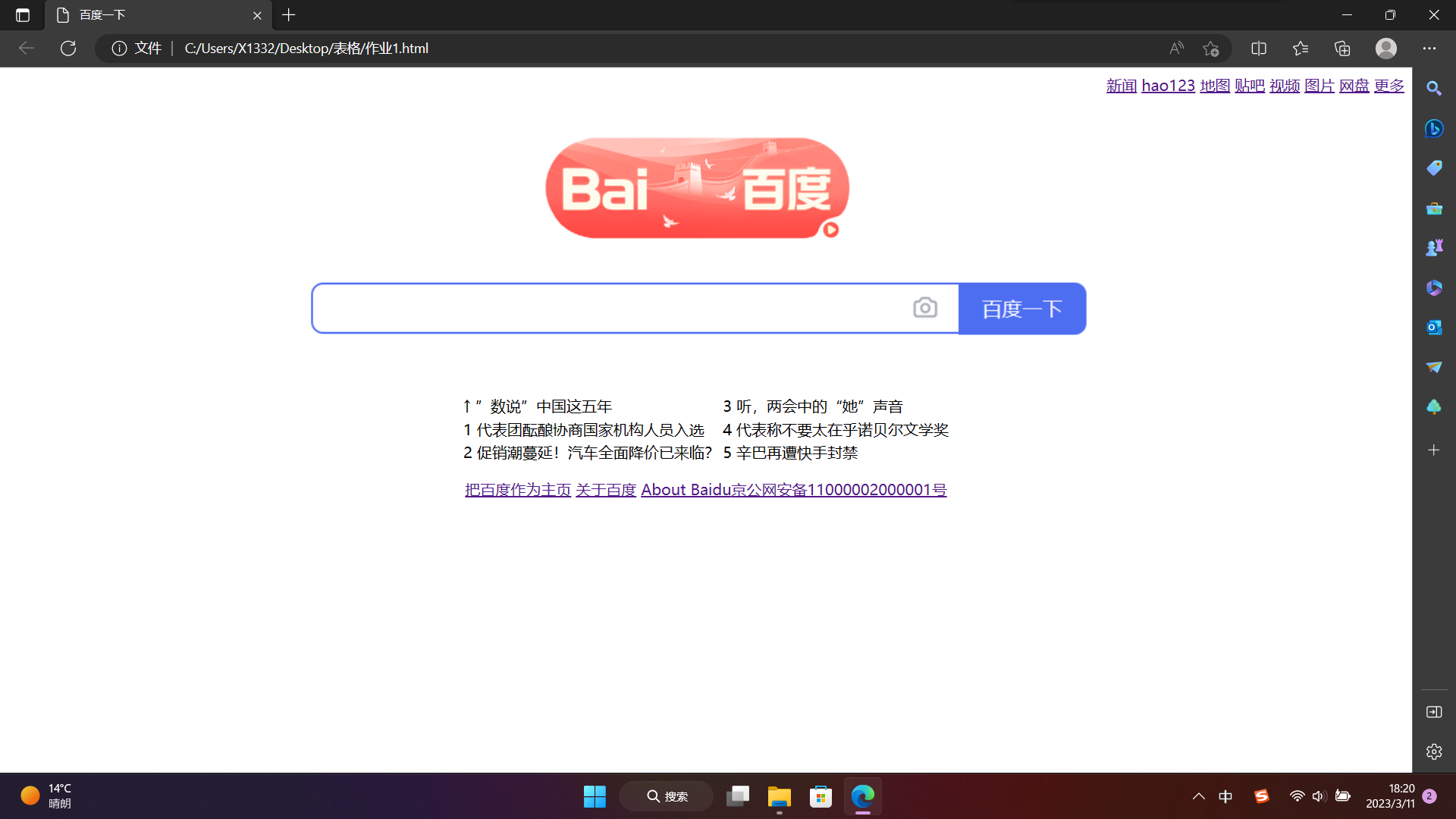Open browser Settings and more menu
The width and height of the screenshot is (1456, 819).
1429,49
